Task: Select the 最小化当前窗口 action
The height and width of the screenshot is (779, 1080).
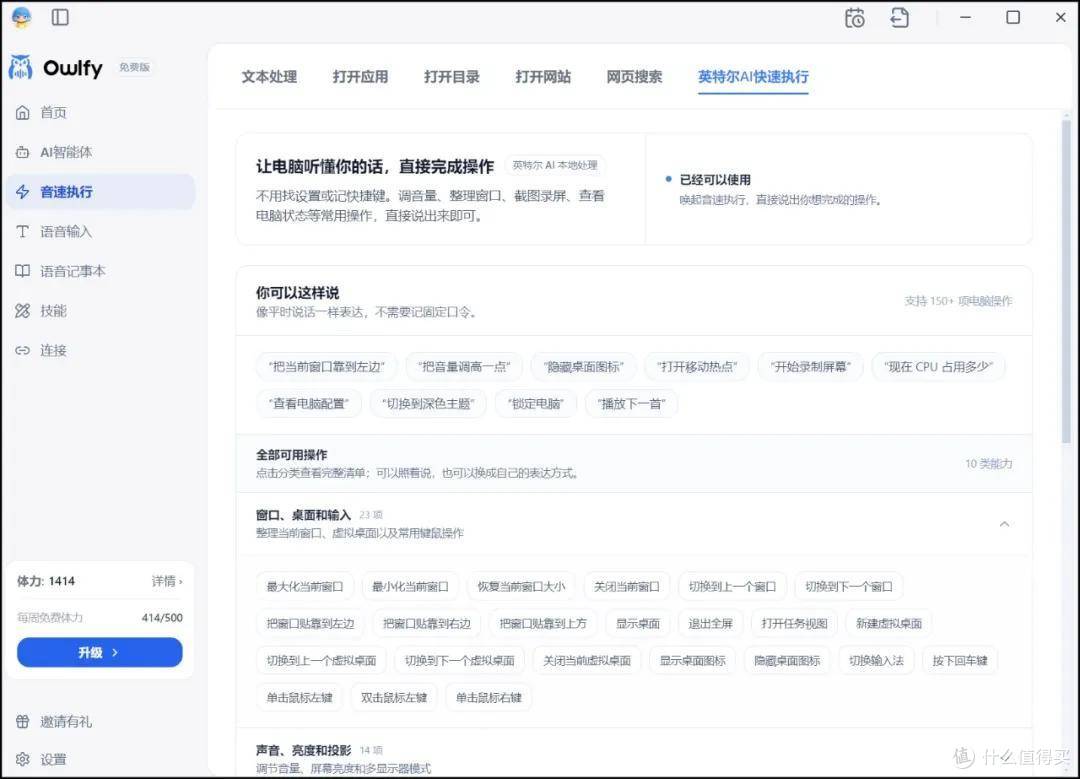Action: (x=410, y=586)
